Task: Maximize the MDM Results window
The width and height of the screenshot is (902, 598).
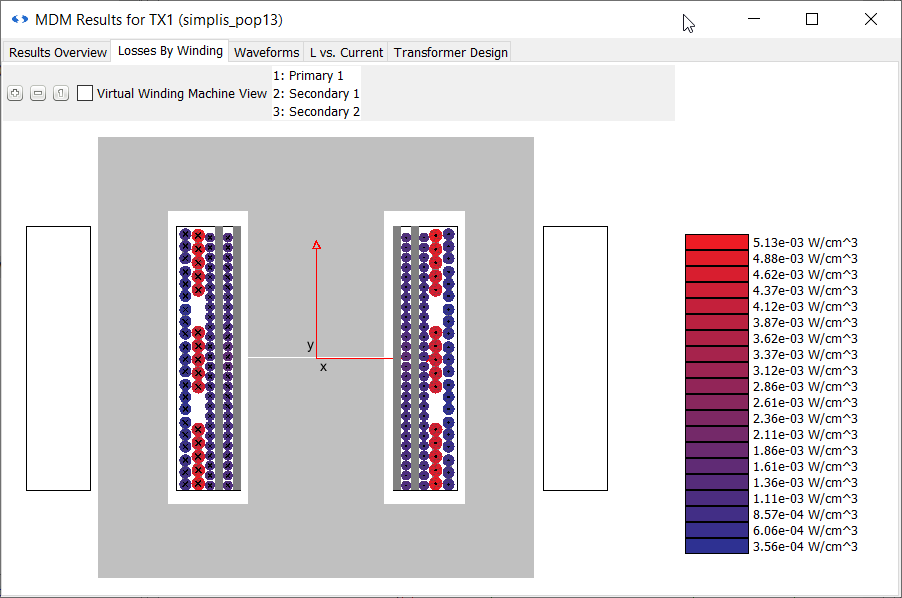Action: 812,19
